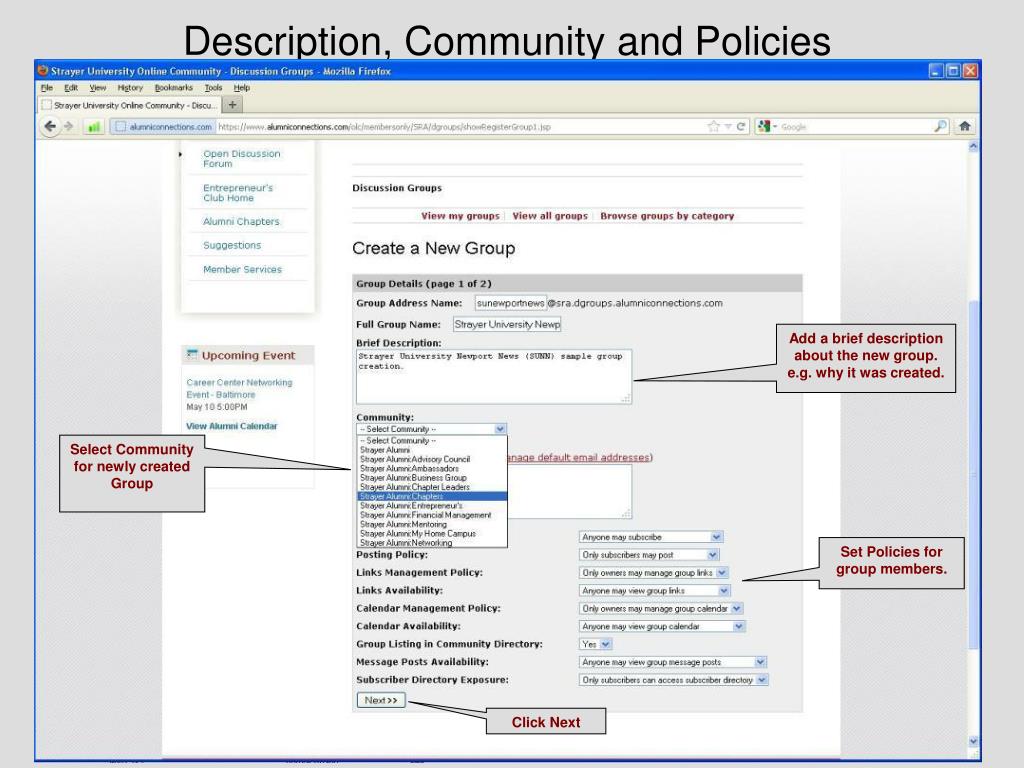Open the Calendar Availability dropdown
Viewport: 1024px width, 768px height.
tap(662, 626)
